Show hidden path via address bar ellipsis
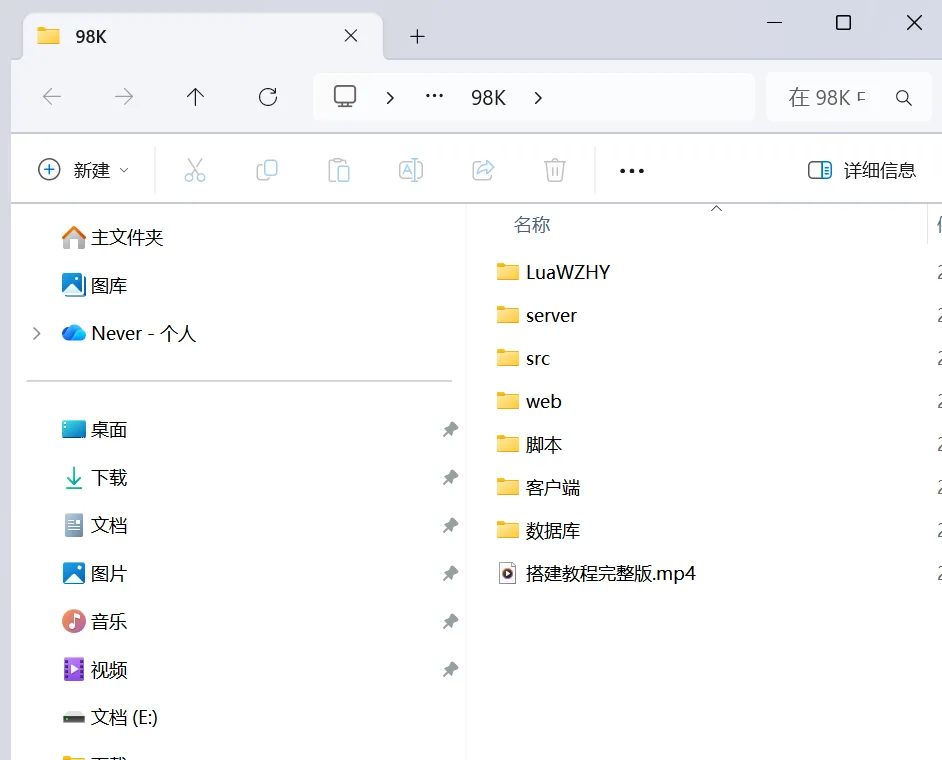942x760 pixels. coord(434,96)
